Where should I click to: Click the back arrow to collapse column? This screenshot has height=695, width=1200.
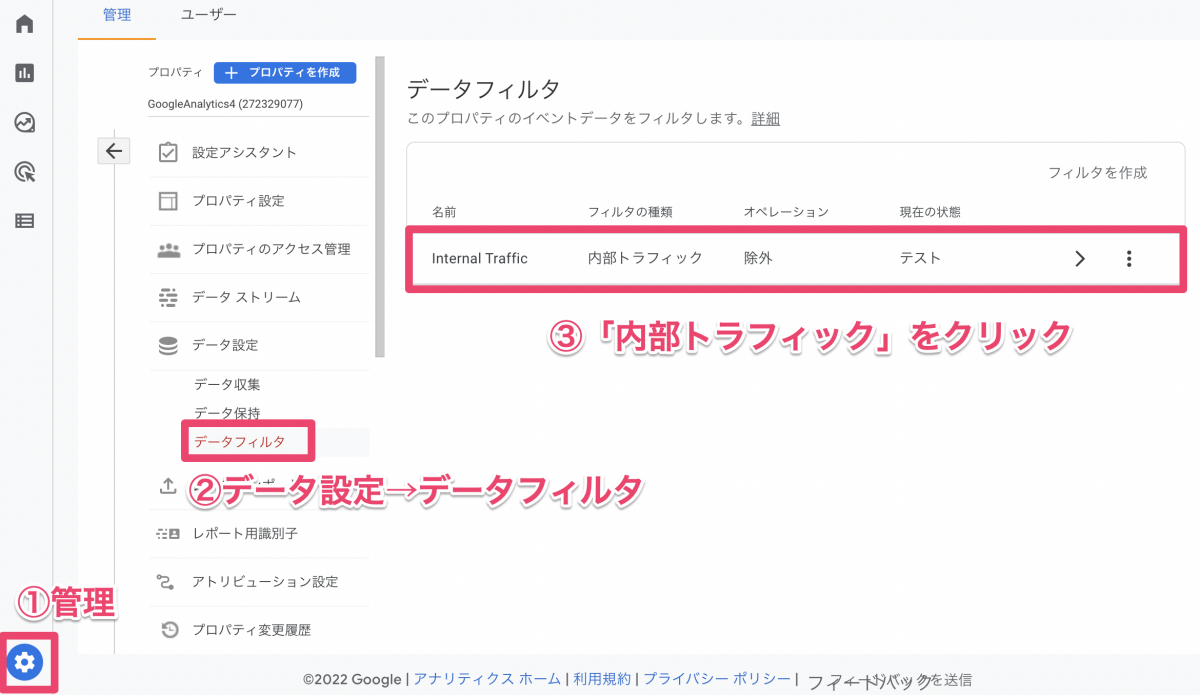[x=113, y=151]
